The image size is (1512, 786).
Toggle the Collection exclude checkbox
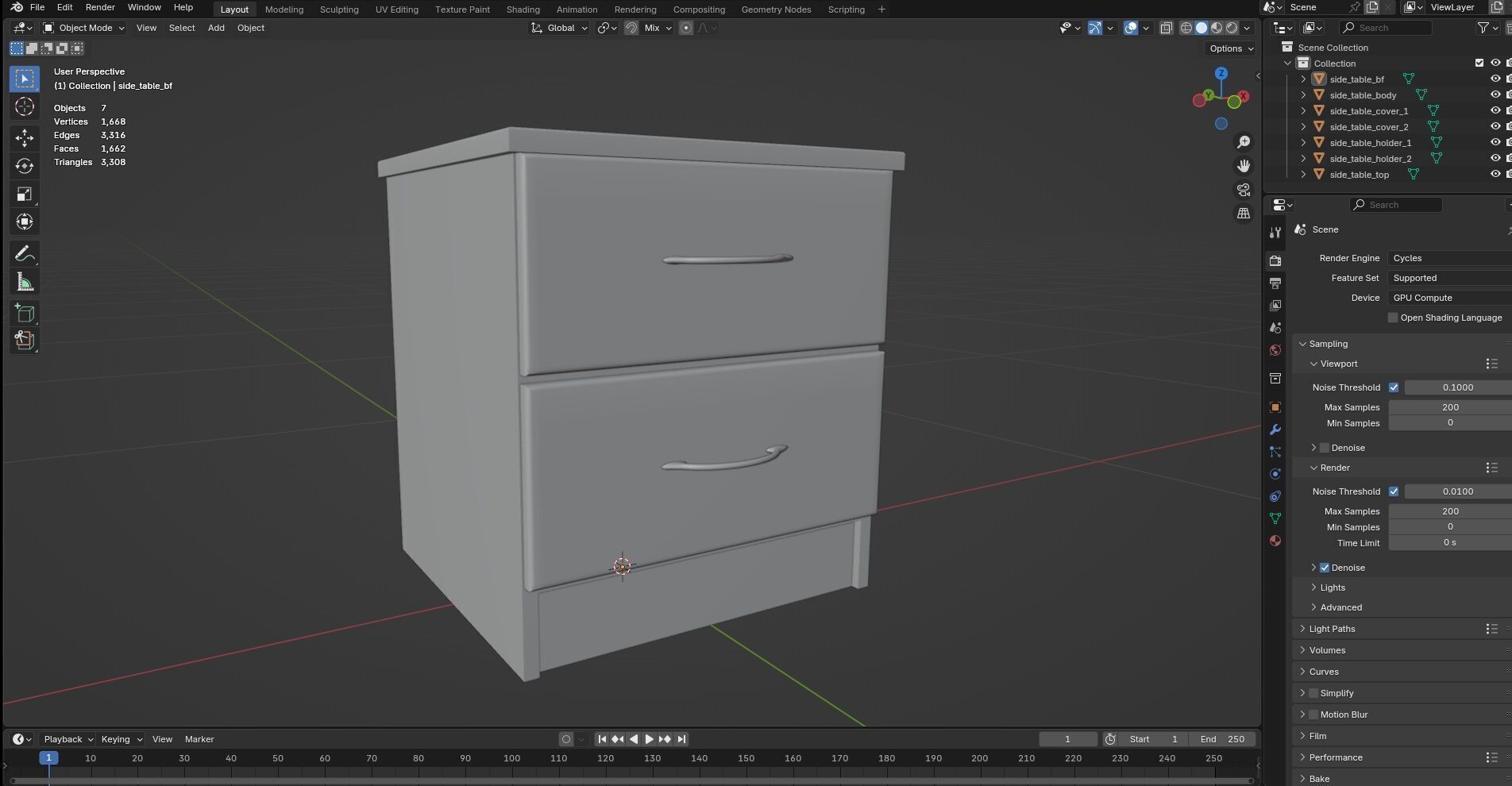[1479, 64]
